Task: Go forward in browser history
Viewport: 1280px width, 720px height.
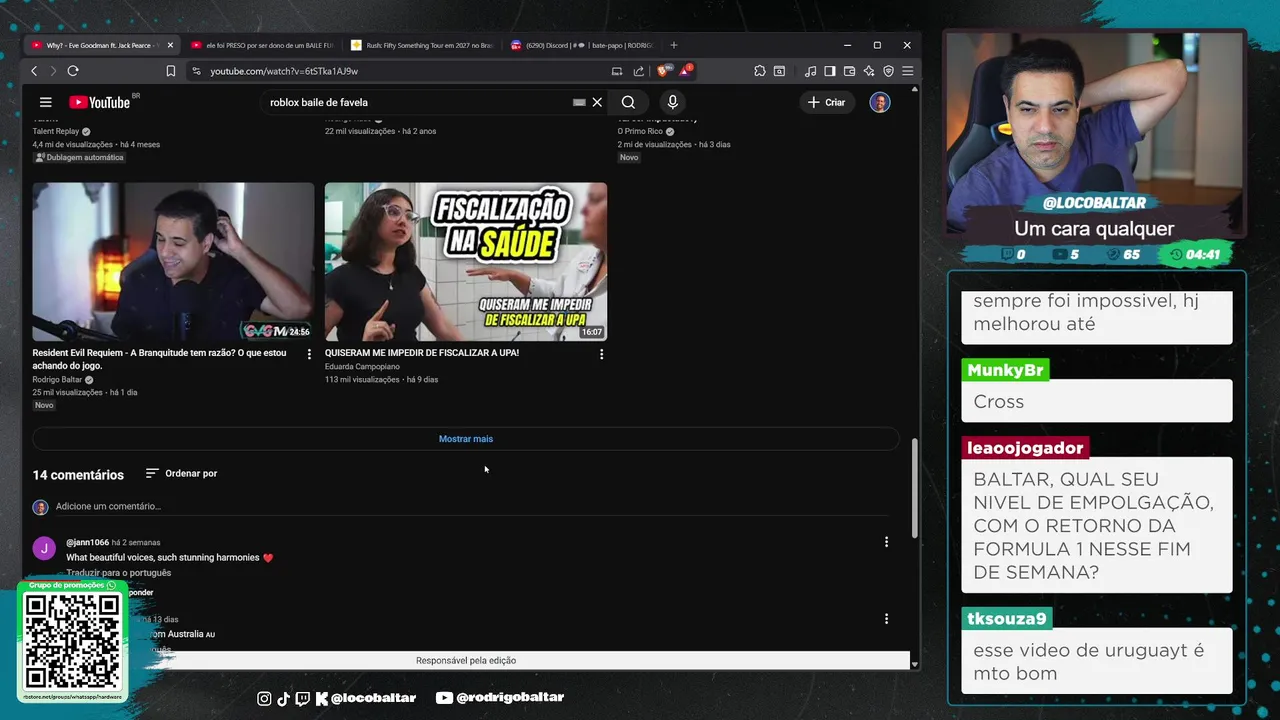Action: 53,71
